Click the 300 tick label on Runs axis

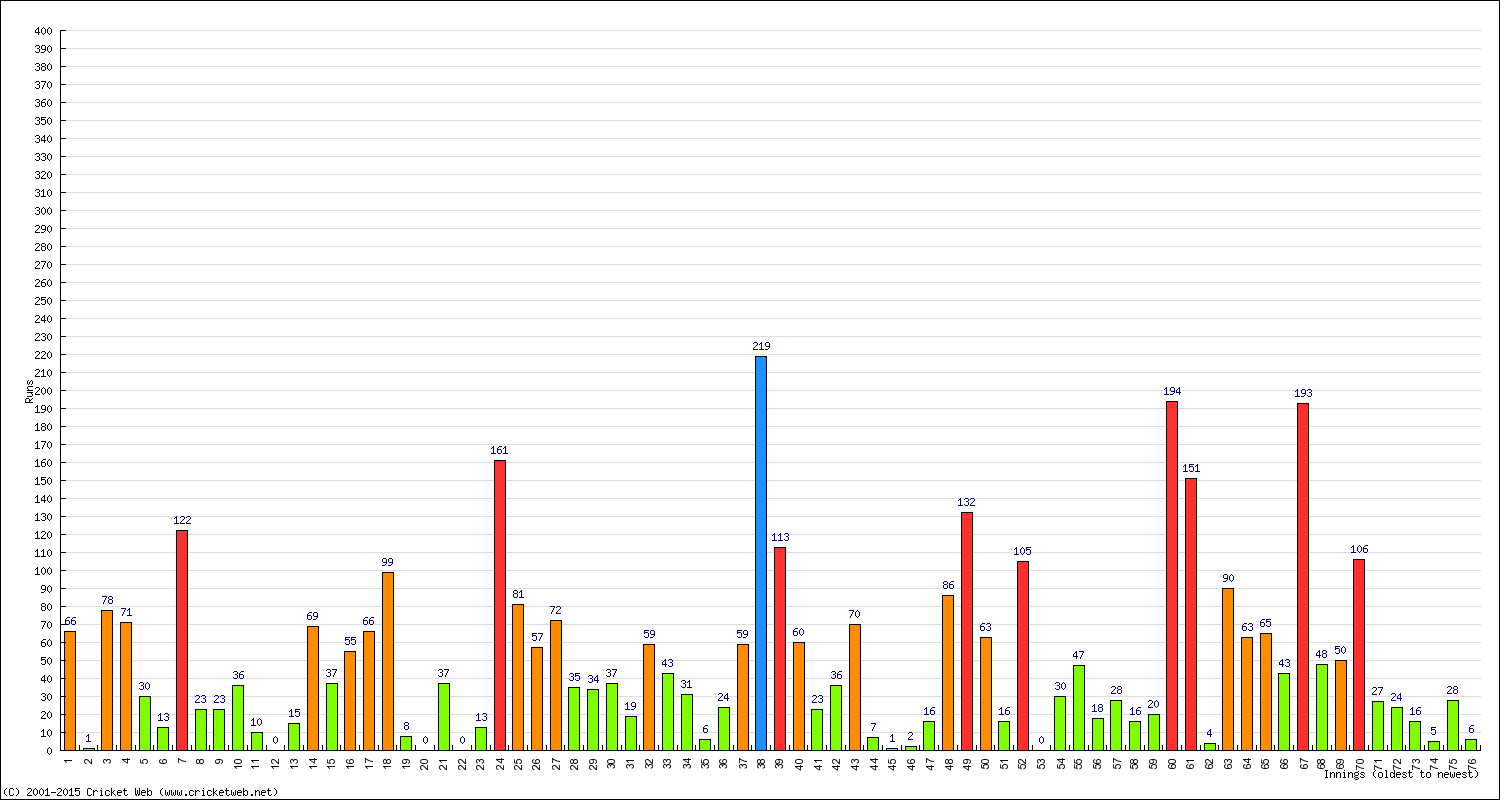pos(42,211)
